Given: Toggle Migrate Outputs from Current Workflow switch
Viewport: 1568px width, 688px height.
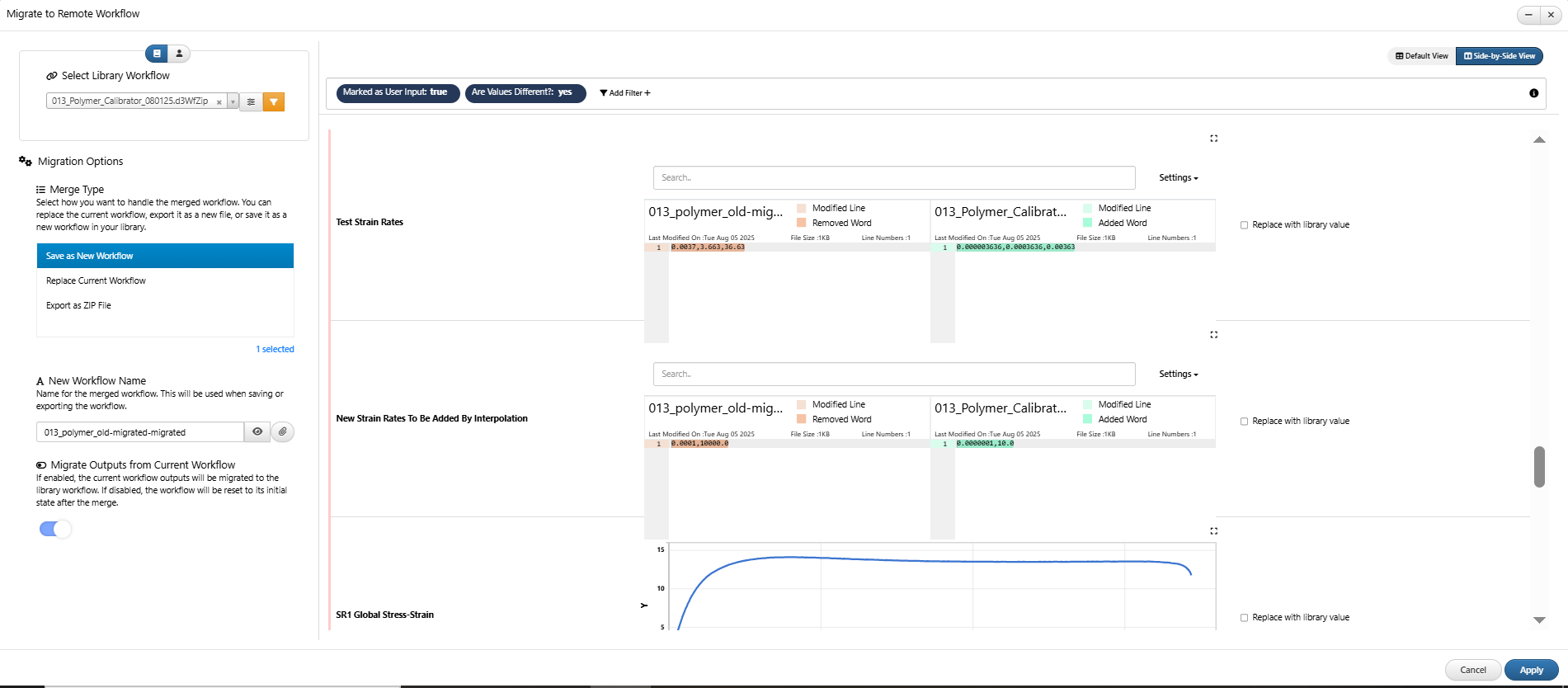Looking at the screenshot, I should tap(55, 529).
